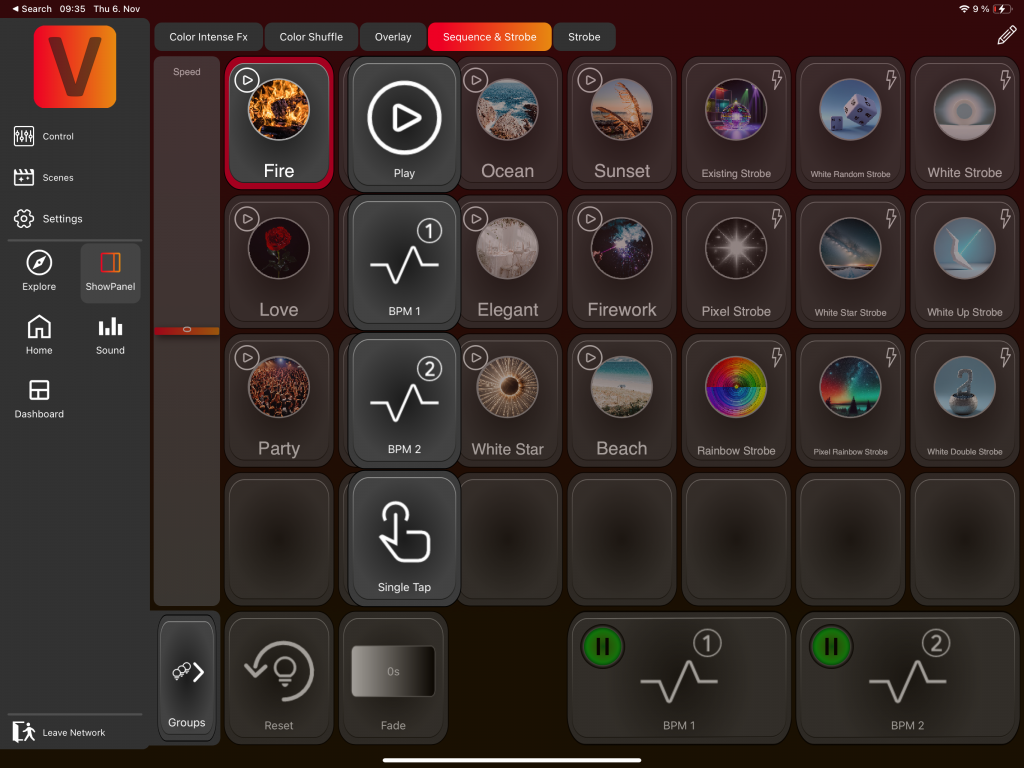
Task: Click the pencil edit icon
Action: (x=1006, y=35)
